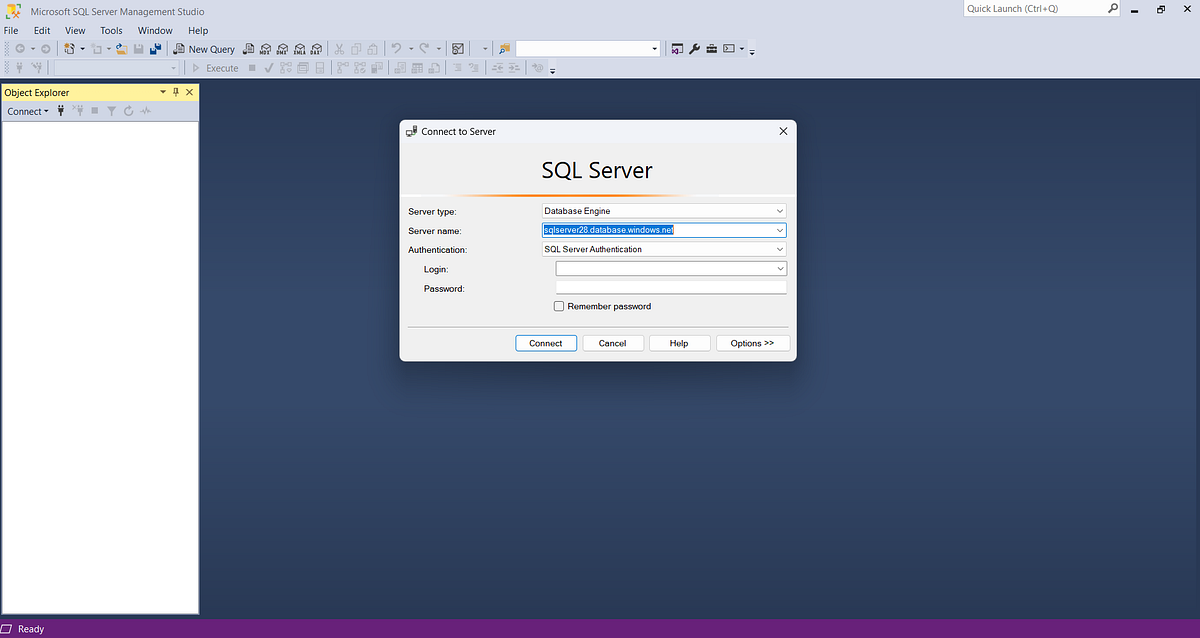Click the Properties wrench icon
Screen dimensions: 1200x638
(694, 49)
